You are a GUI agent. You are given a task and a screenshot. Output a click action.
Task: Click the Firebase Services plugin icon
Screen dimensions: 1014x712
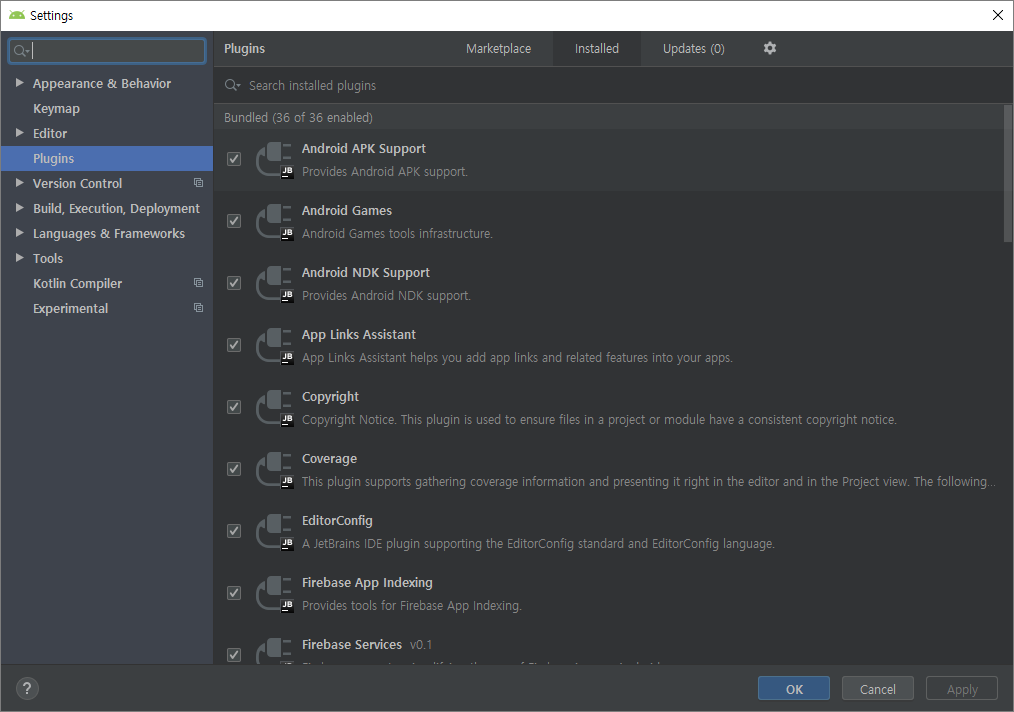[x=275, y=651]
